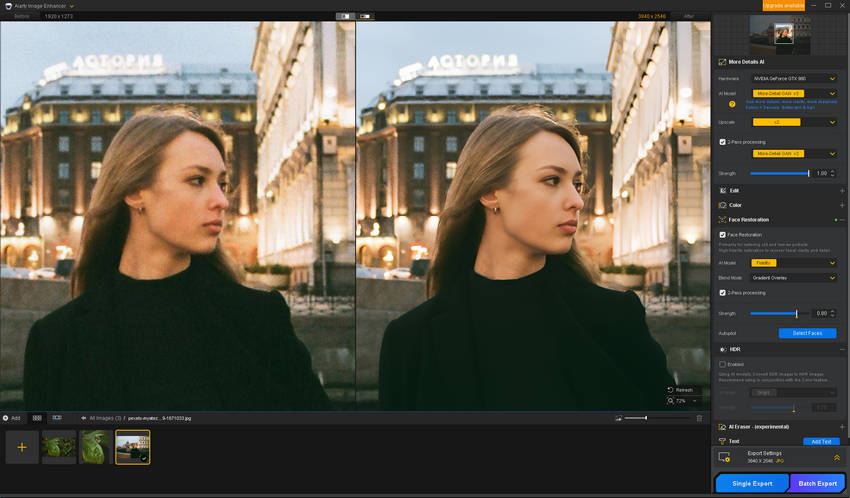Click the Refresh preview icon
This screenshot has height=498, width=850.
671,390
